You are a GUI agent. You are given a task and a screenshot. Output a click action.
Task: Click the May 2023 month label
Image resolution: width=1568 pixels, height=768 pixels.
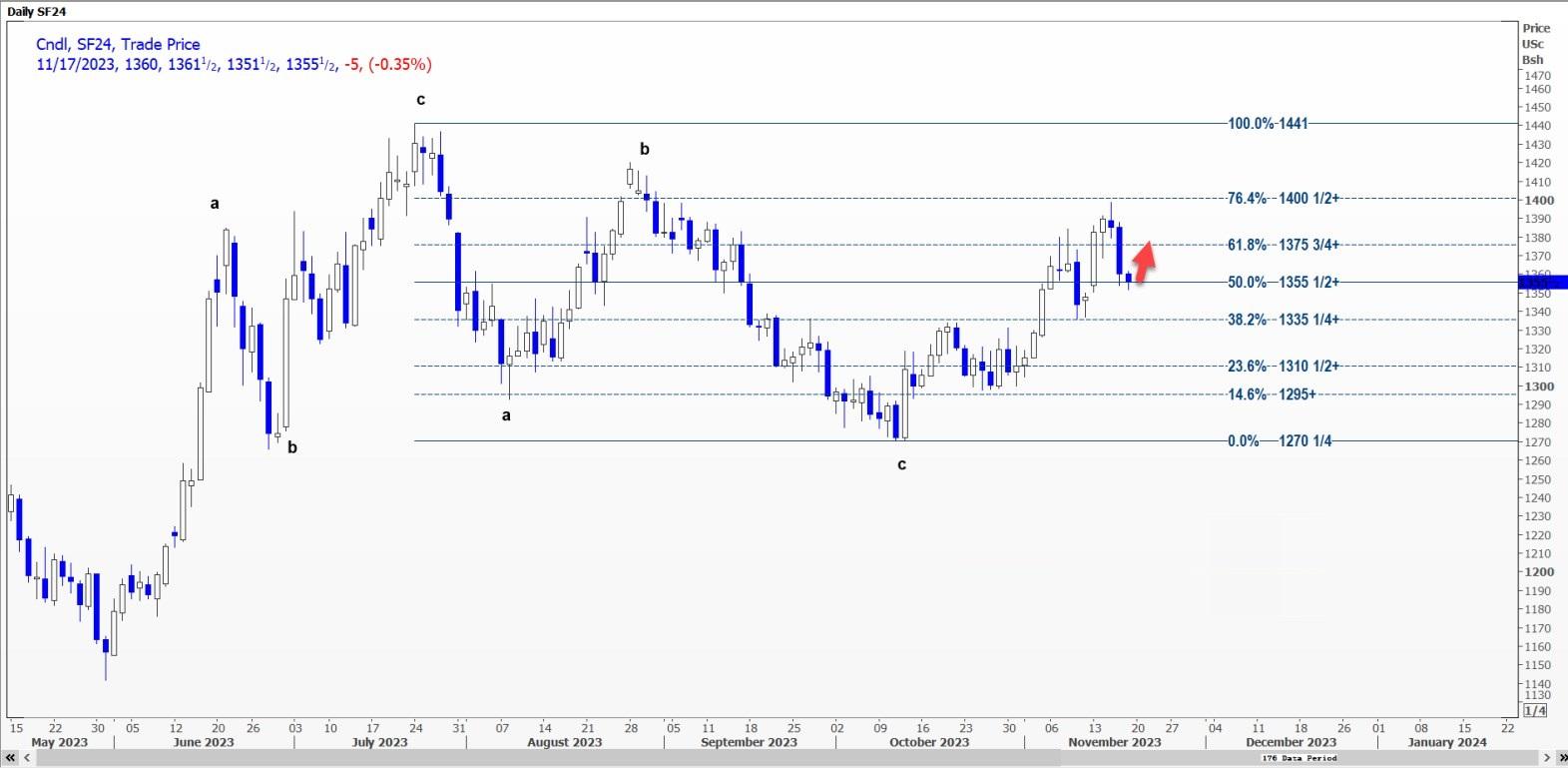point(60,742)
